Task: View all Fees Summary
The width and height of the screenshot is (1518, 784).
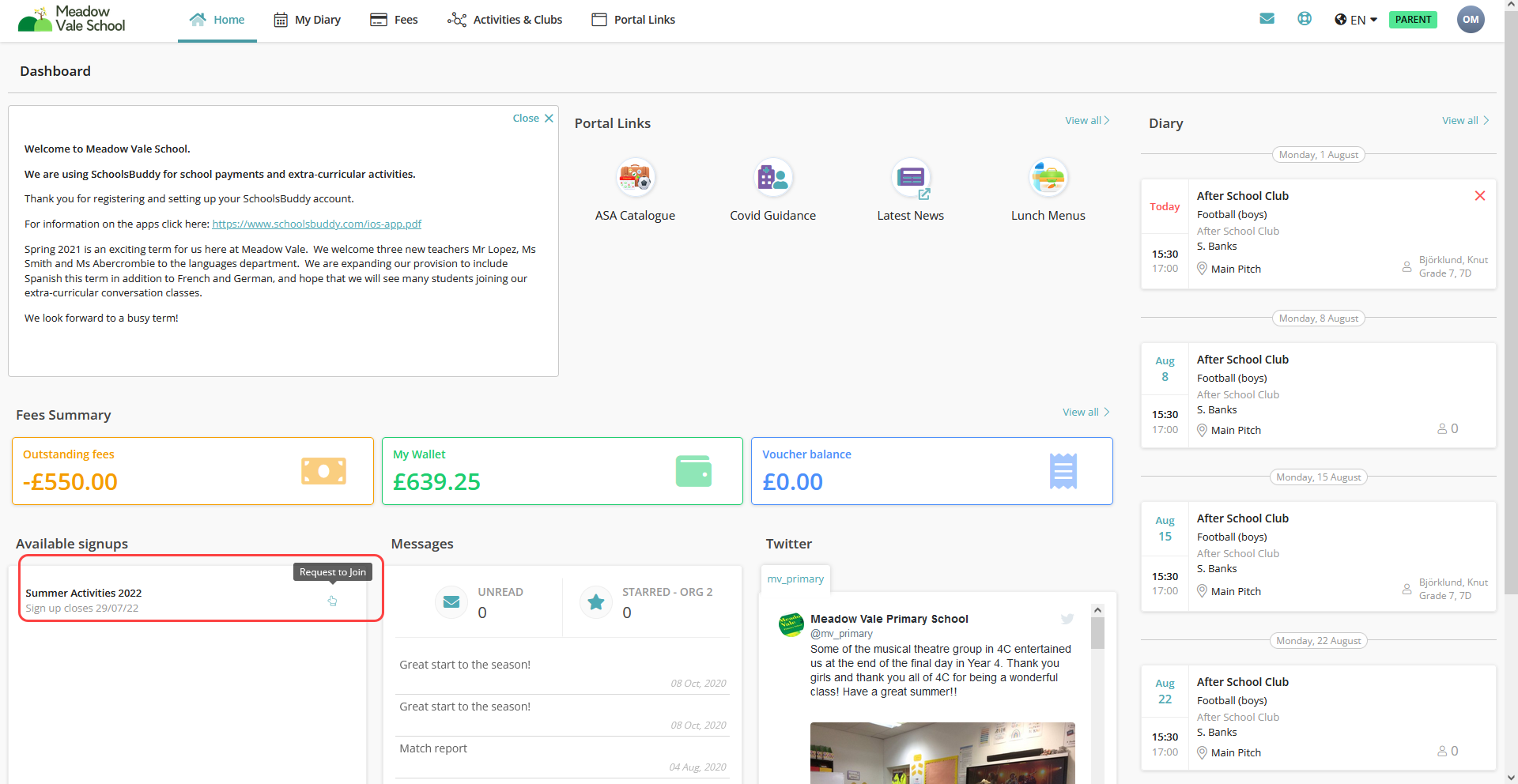Action: 1086,413
